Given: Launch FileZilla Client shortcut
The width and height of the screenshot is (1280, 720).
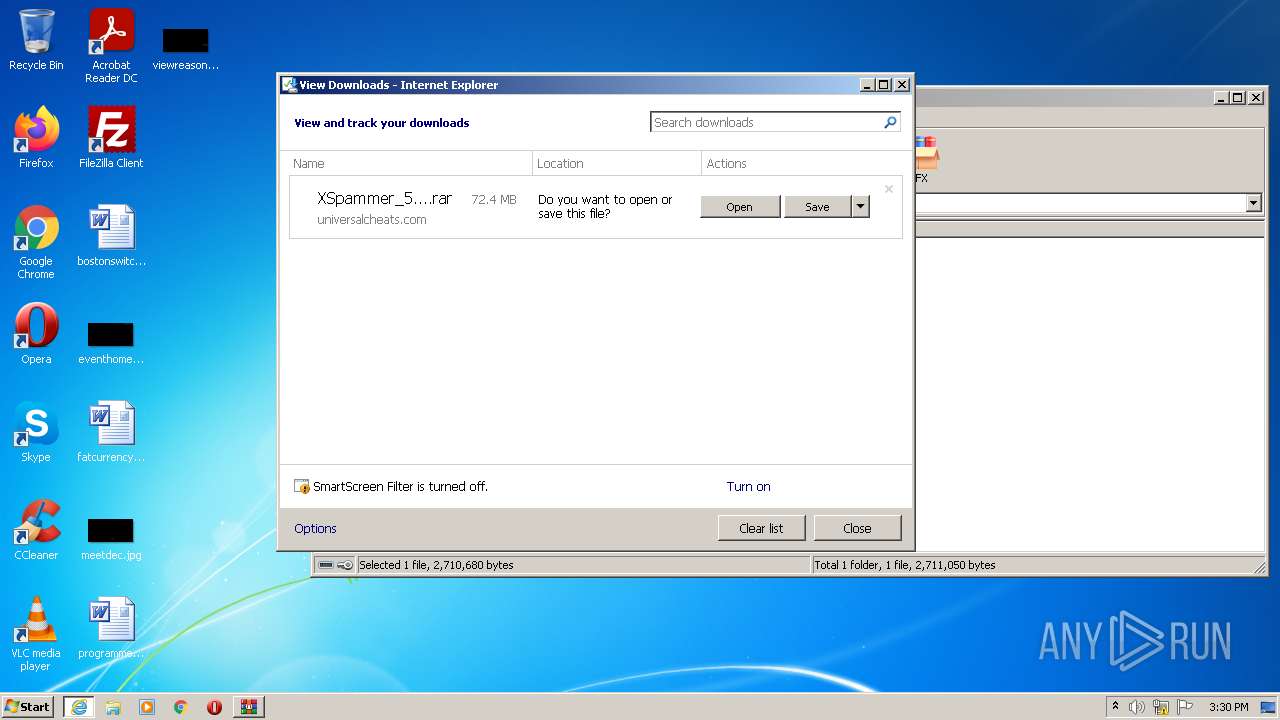Looking at the screenshot, I should (x=111, y=138).
